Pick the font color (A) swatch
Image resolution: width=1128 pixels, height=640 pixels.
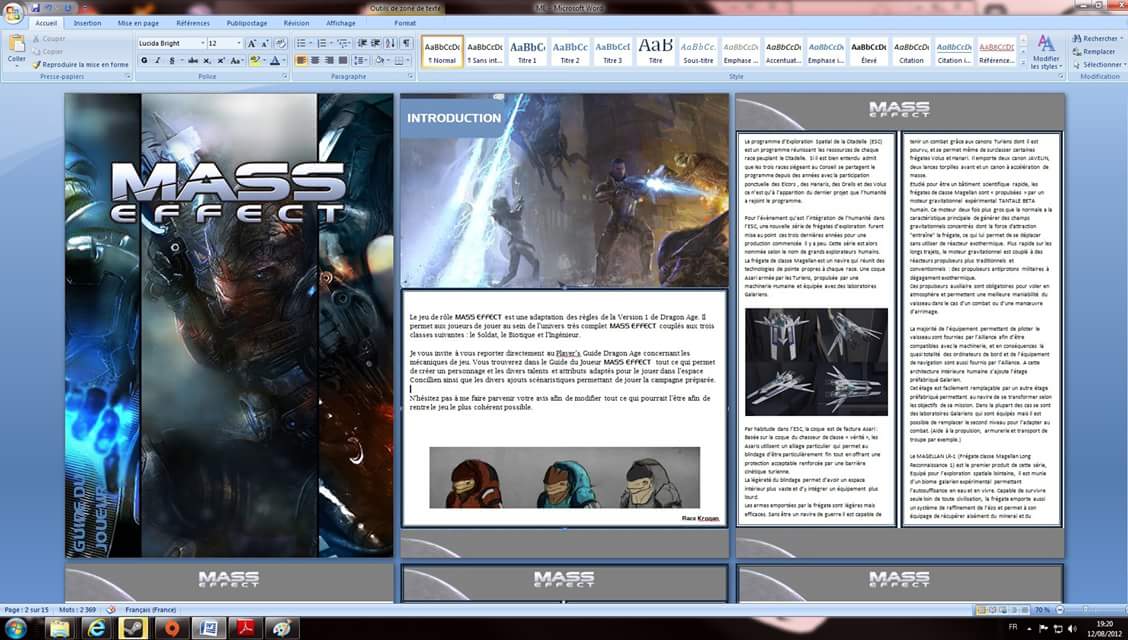276,60
